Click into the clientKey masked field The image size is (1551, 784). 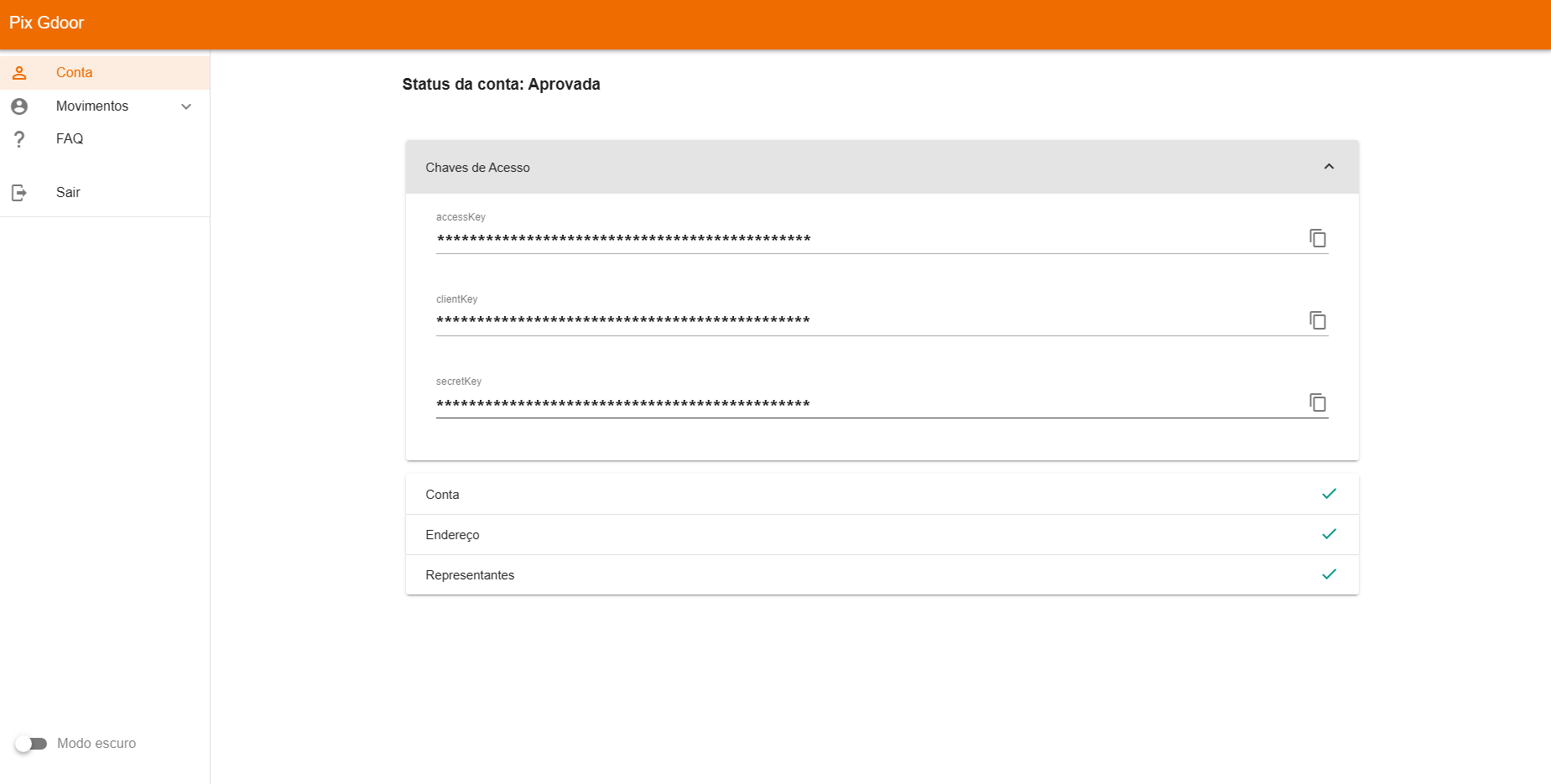click(868, 321)
